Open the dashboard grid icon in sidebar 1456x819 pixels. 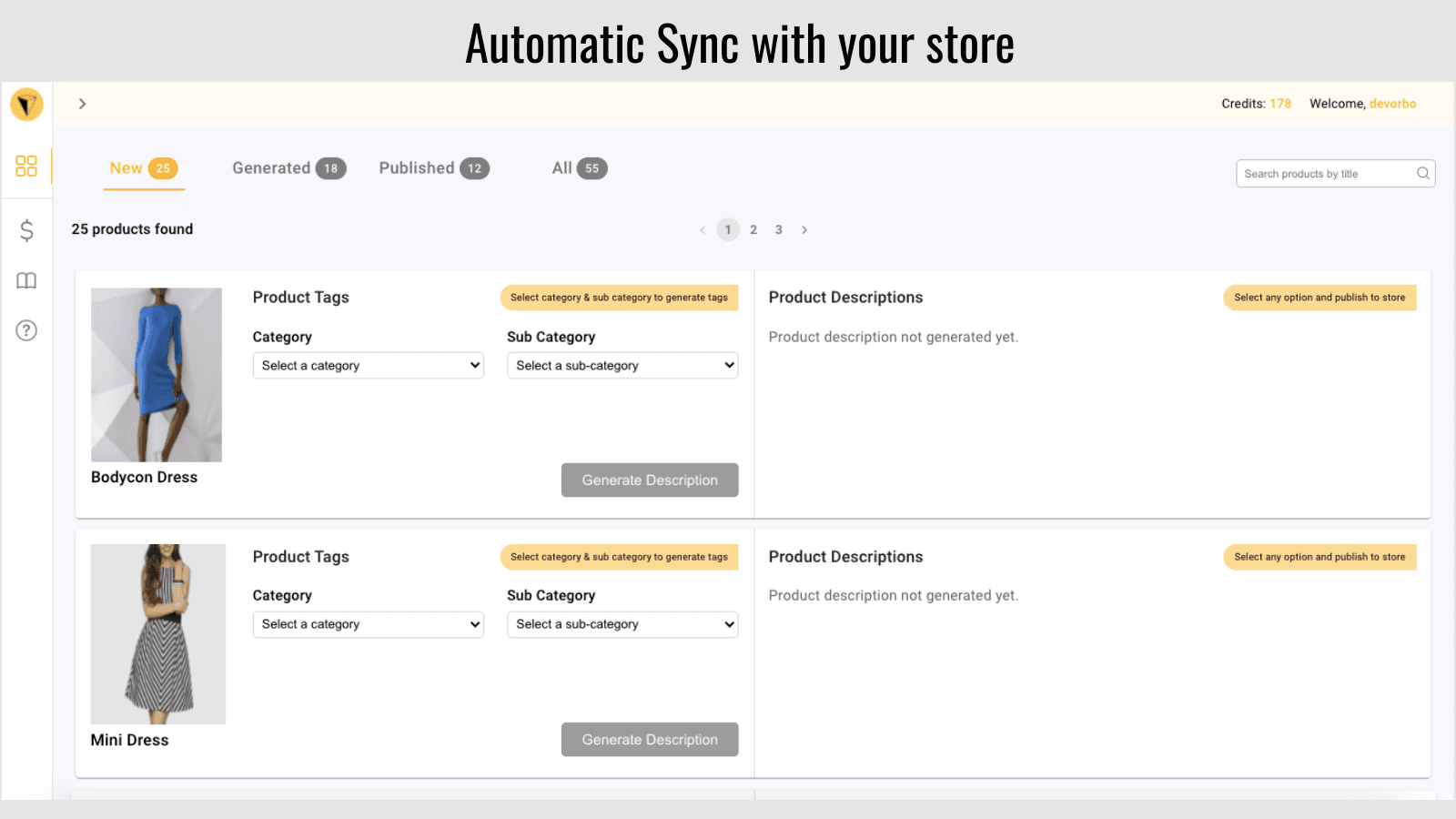pos(26,167)
